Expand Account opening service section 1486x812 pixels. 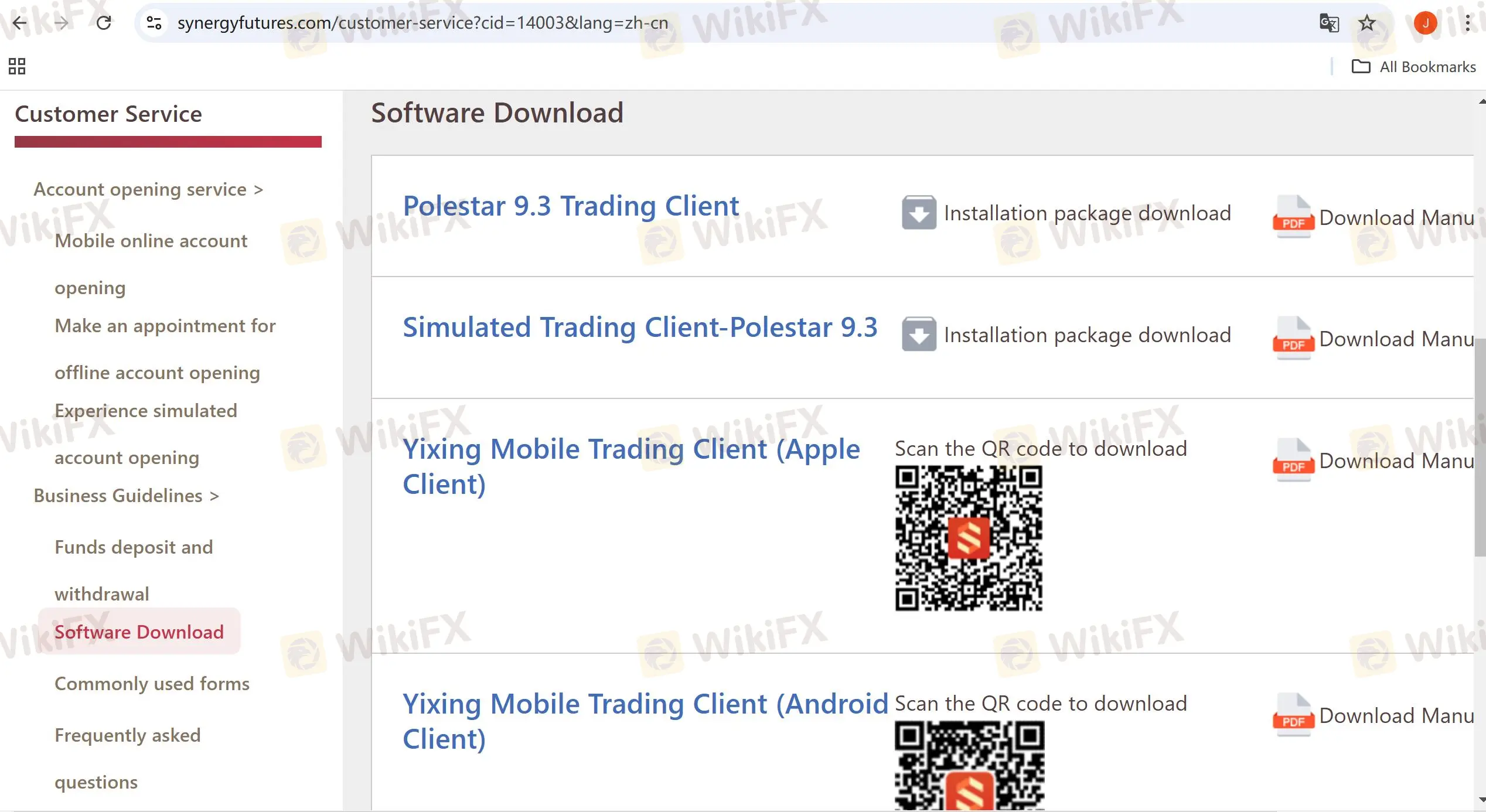coord(148,189)
